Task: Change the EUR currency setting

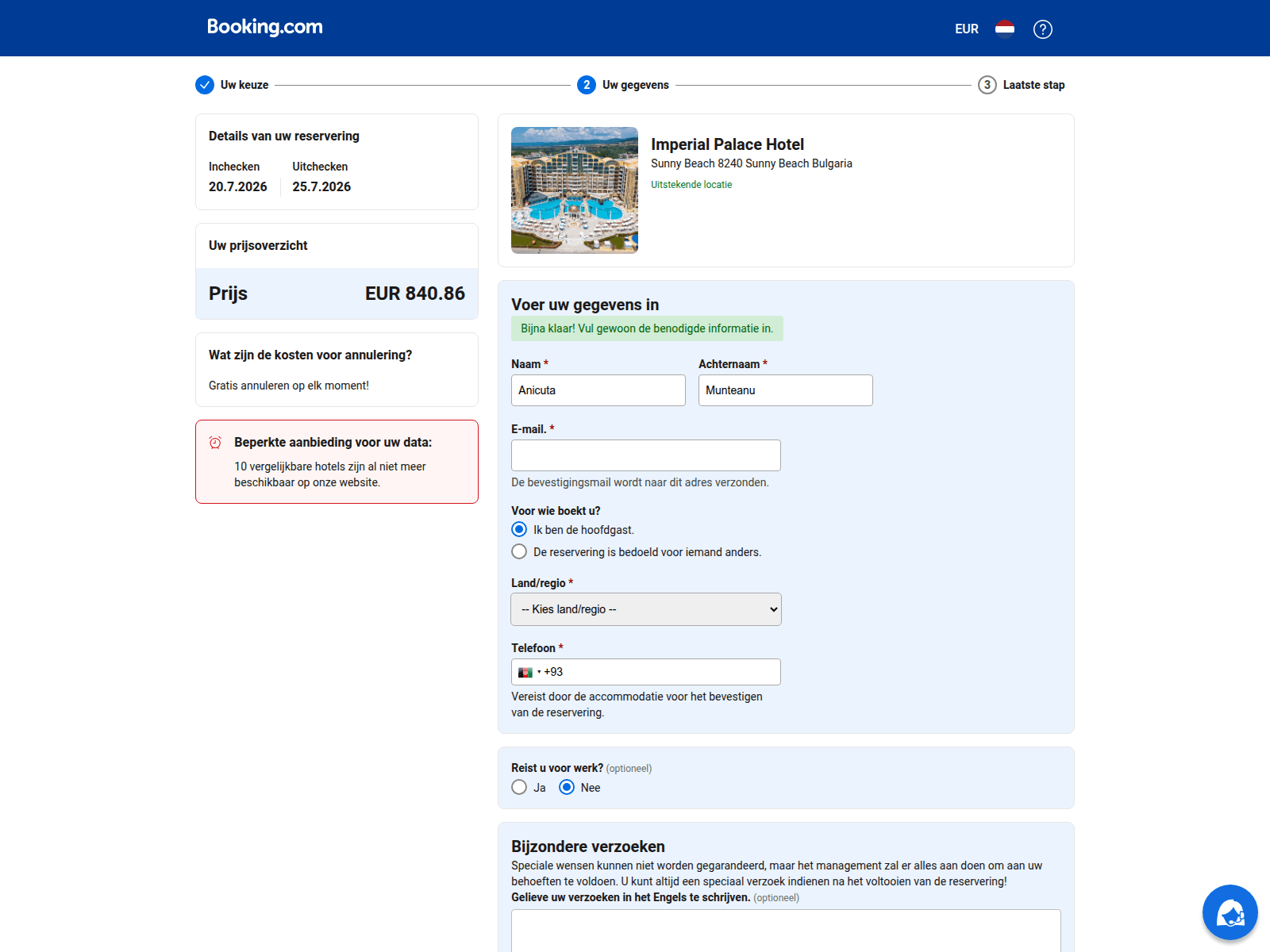Action: (967, 29)
